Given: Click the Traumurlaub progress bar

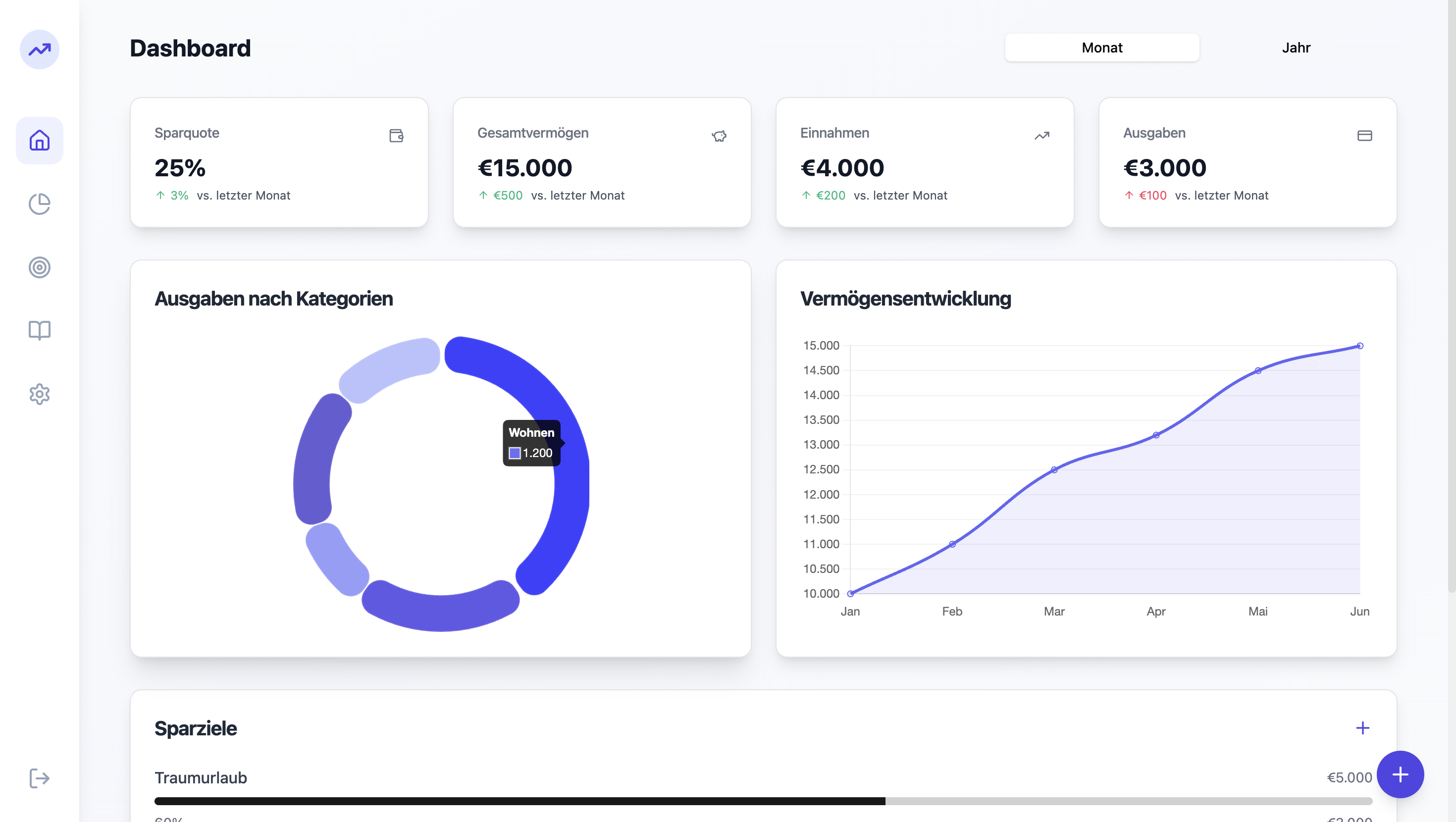Looking at the screenshot, I should [x=763, y=801].
